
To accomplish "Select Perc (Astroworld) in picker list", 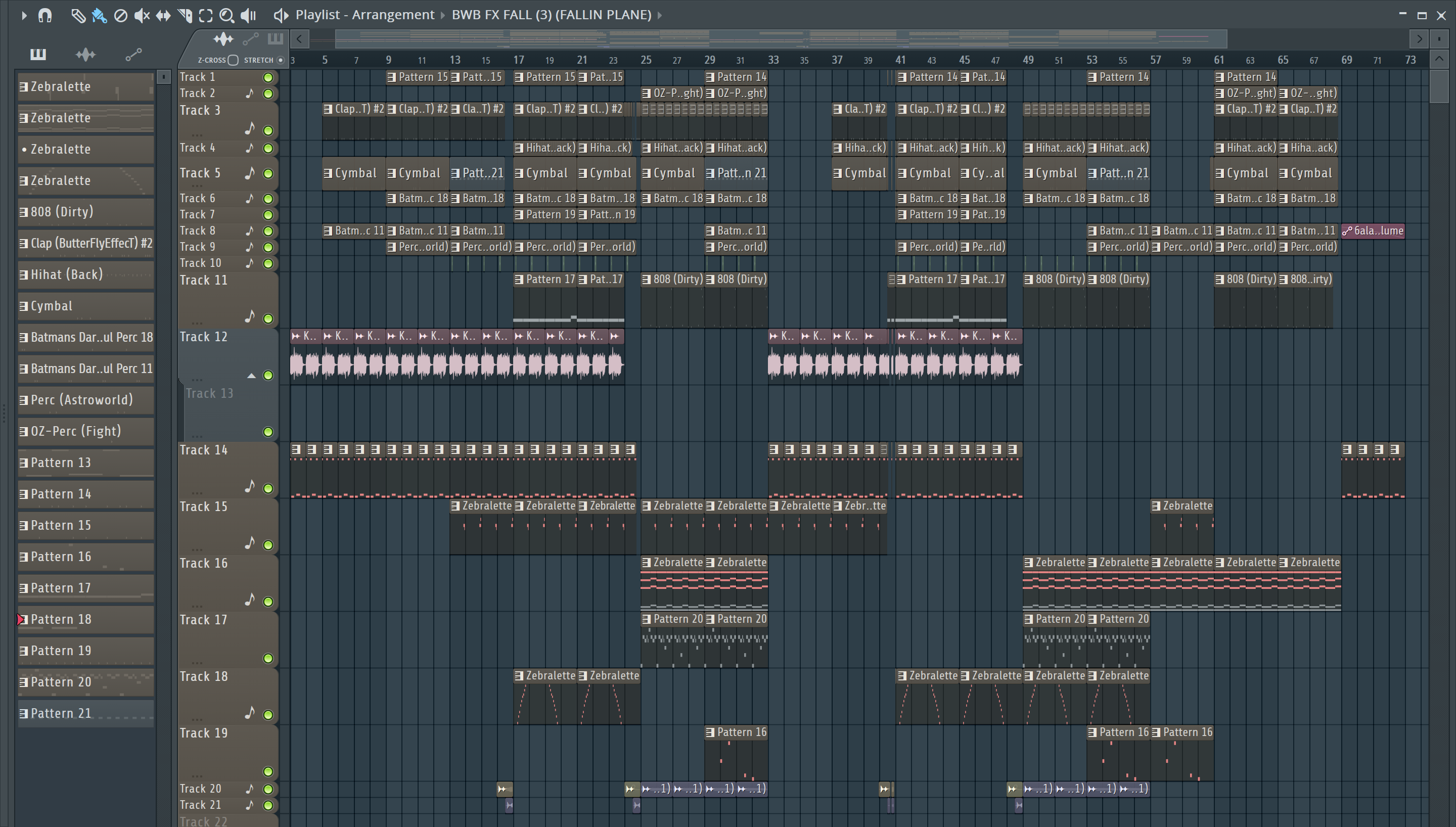I will [86, 400].
